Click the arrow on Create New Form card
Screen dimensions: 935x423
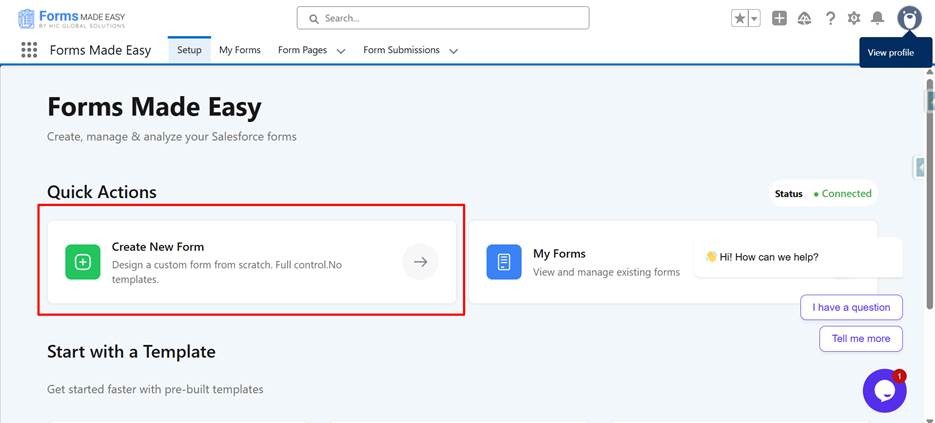(421, 262)
